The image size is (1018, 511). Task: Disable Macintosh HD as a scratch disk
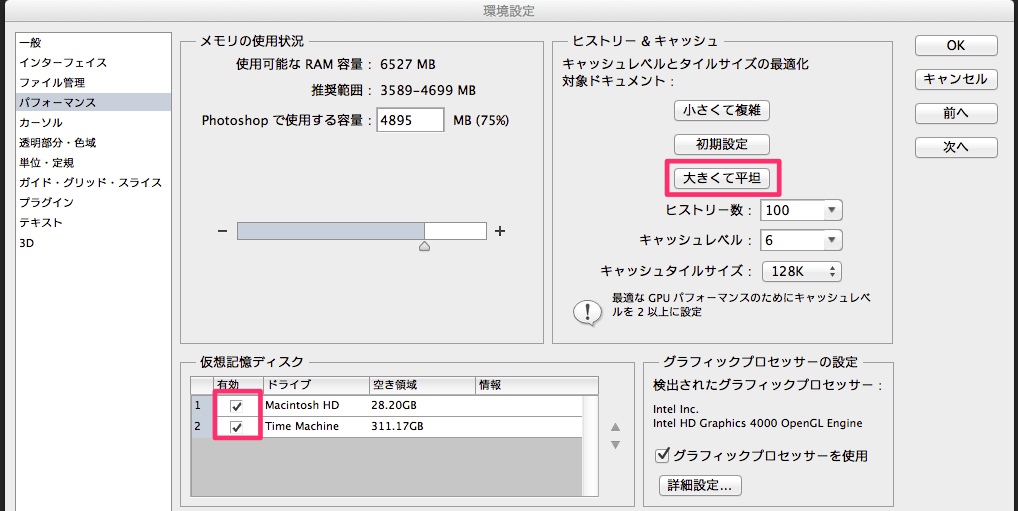point(237,406)
